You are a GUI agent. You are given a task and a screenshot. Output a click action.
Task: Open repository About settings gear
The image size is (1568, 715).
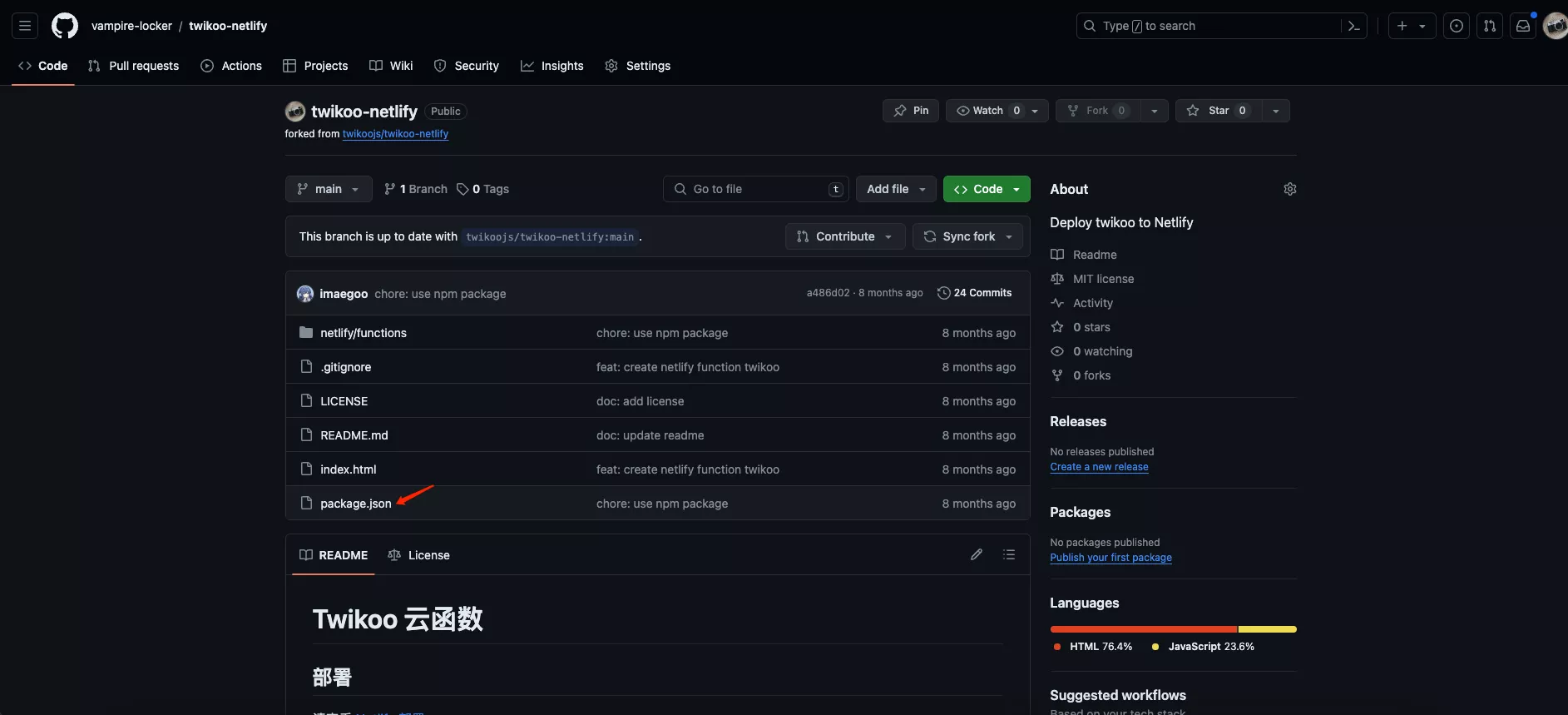click(x=1290, y=189)
